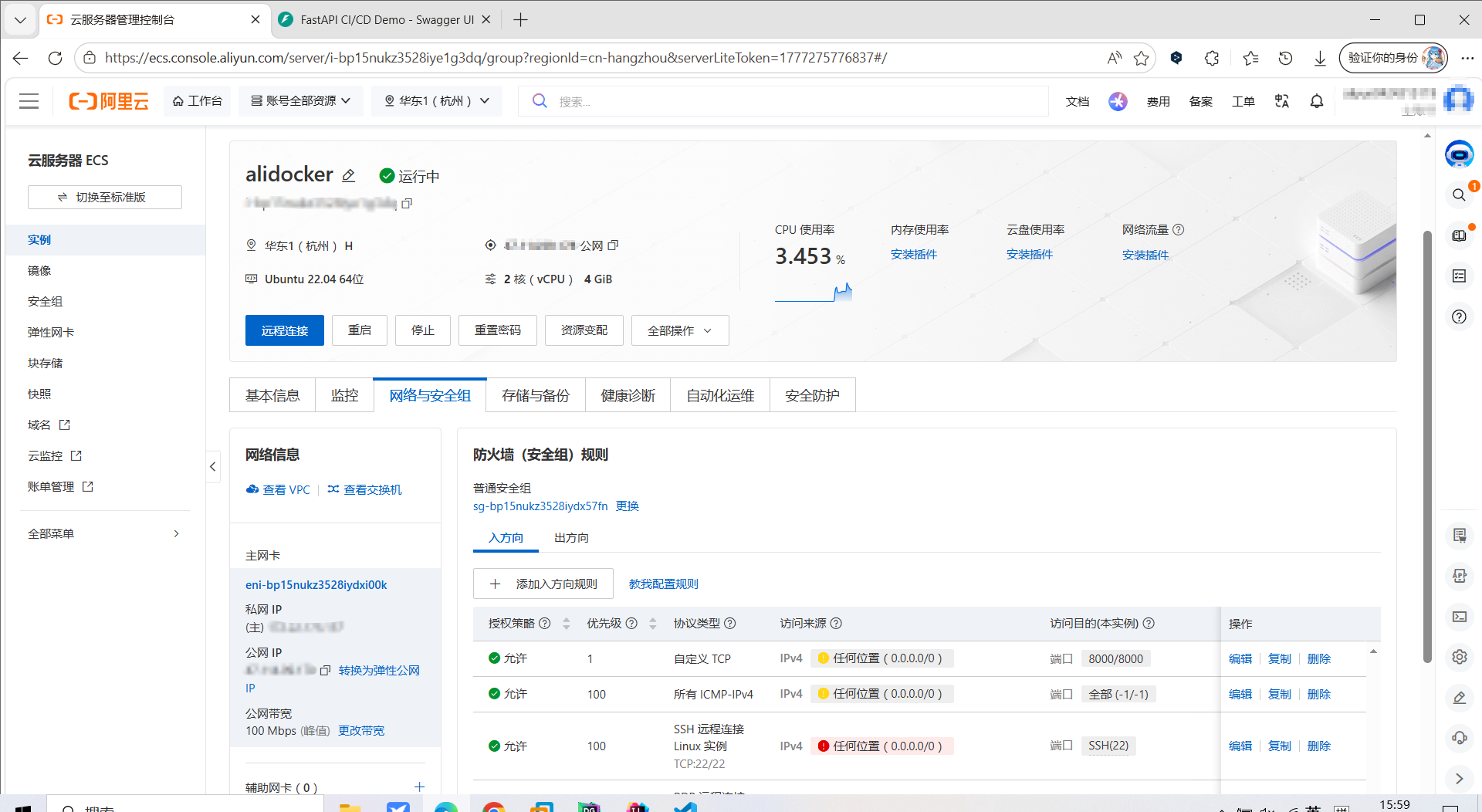Switch to the 监控 tab

coord(344,395)
